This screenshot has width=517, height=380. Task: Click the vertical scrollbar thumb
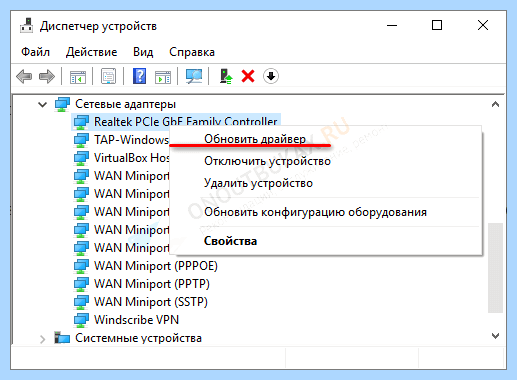coord(495,268)
